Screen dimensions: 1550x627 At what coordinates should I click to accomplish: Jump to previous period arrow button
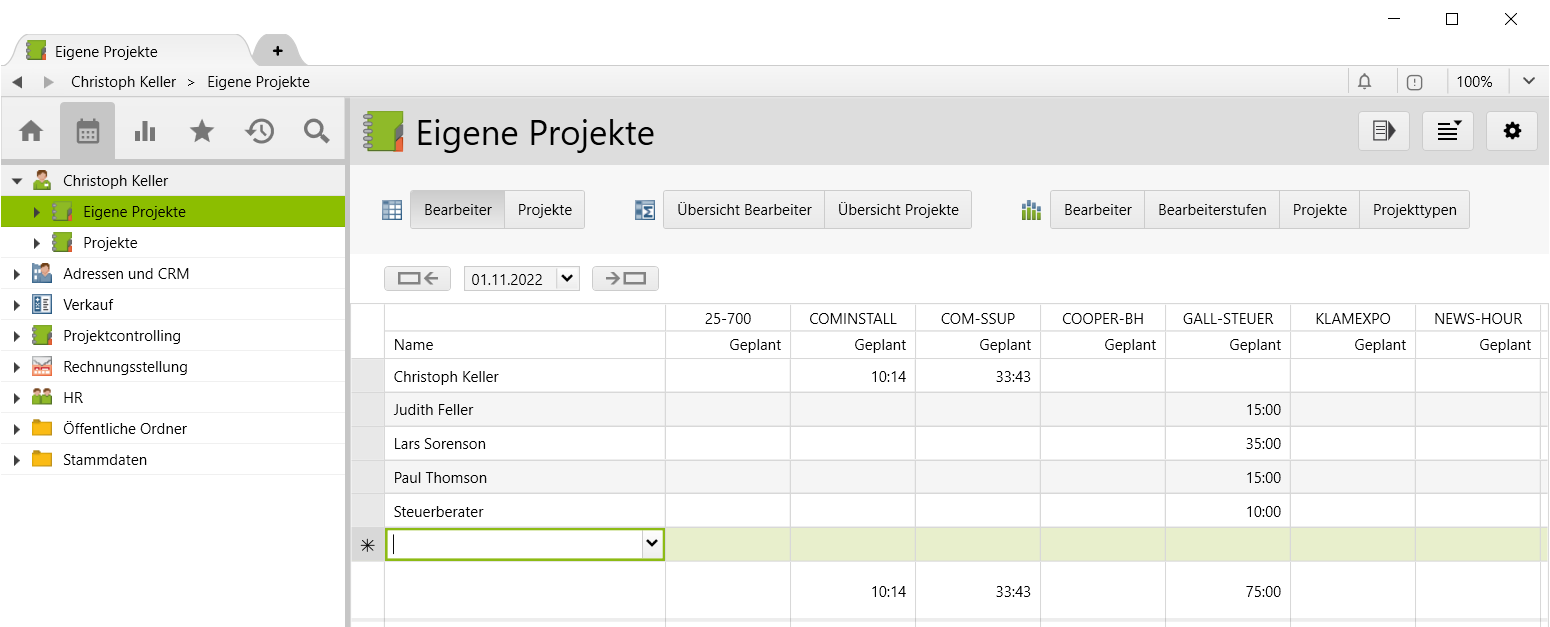point(417,279)
